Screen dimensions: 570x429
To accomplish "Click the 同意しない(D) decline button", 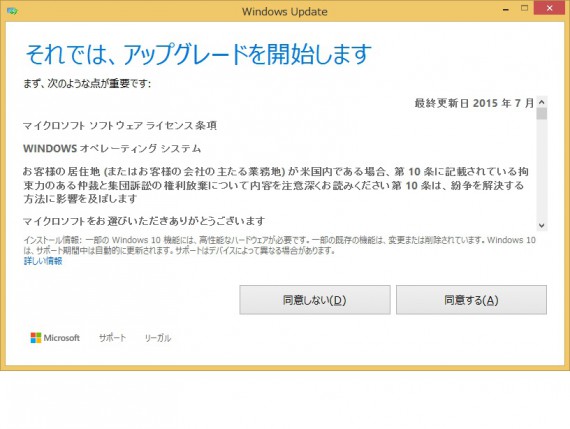I will click(x=315, y=300).
